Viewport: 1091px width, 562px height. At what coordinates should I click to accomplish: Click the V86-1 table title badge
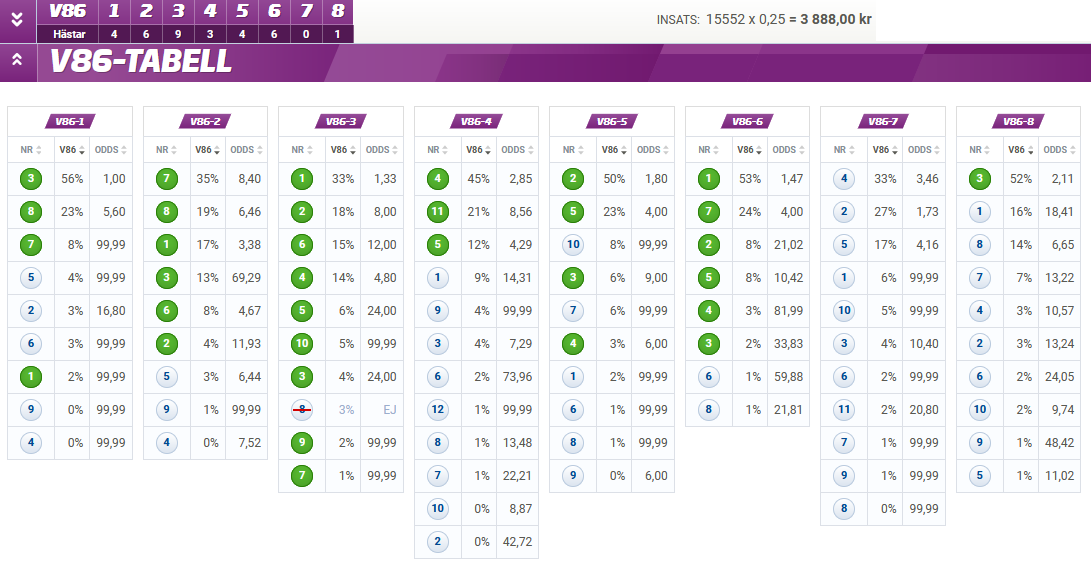click(70, 122)
